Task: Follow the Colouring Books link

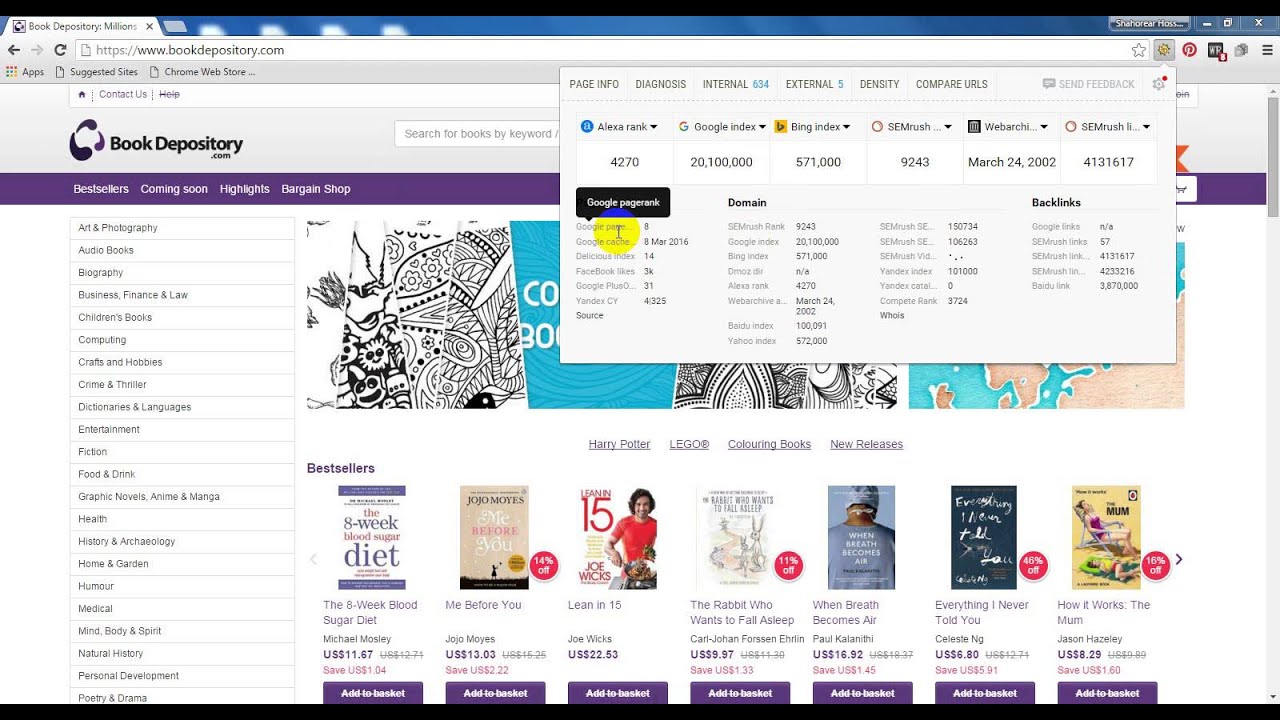Action: tap(769, 444)
